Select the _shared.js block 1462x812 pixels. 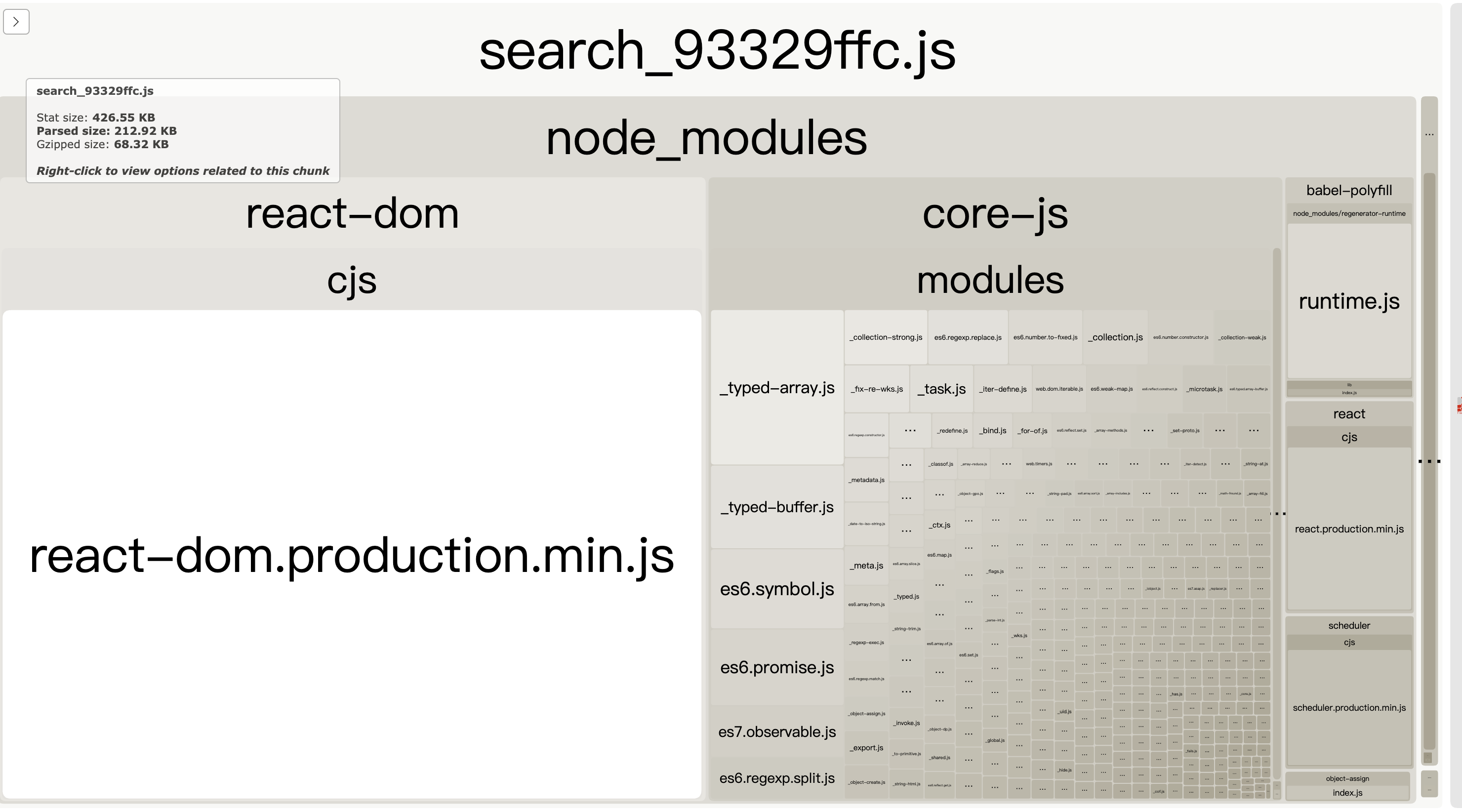click(939, 758)
